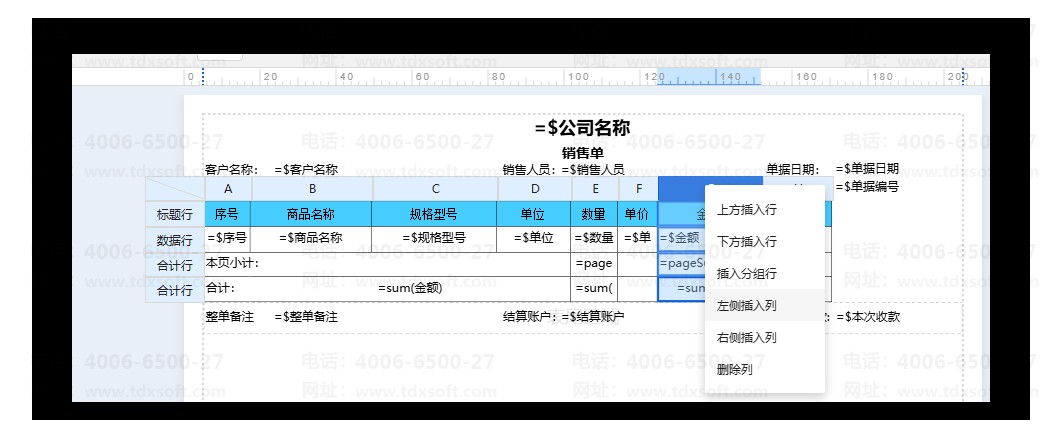The width and height of the screenshot is (1062, 438).
Task: Select column header B
Action: (312, 188)
